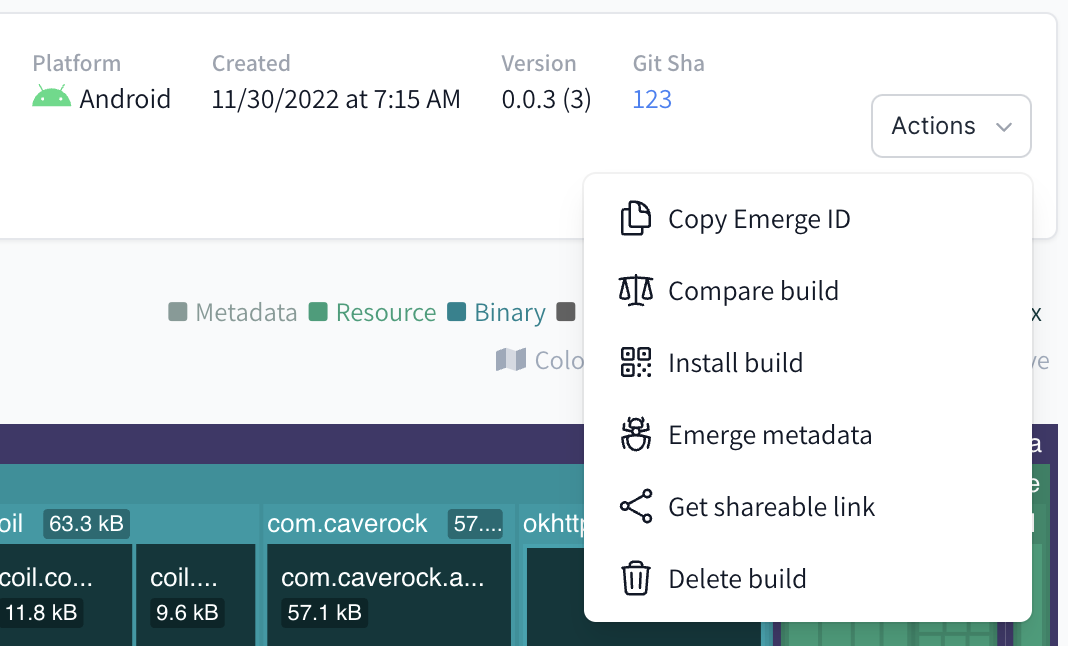1068x646 pixels.
Task: Click the dark gray legend color swatch
Action: coord(567,311)
